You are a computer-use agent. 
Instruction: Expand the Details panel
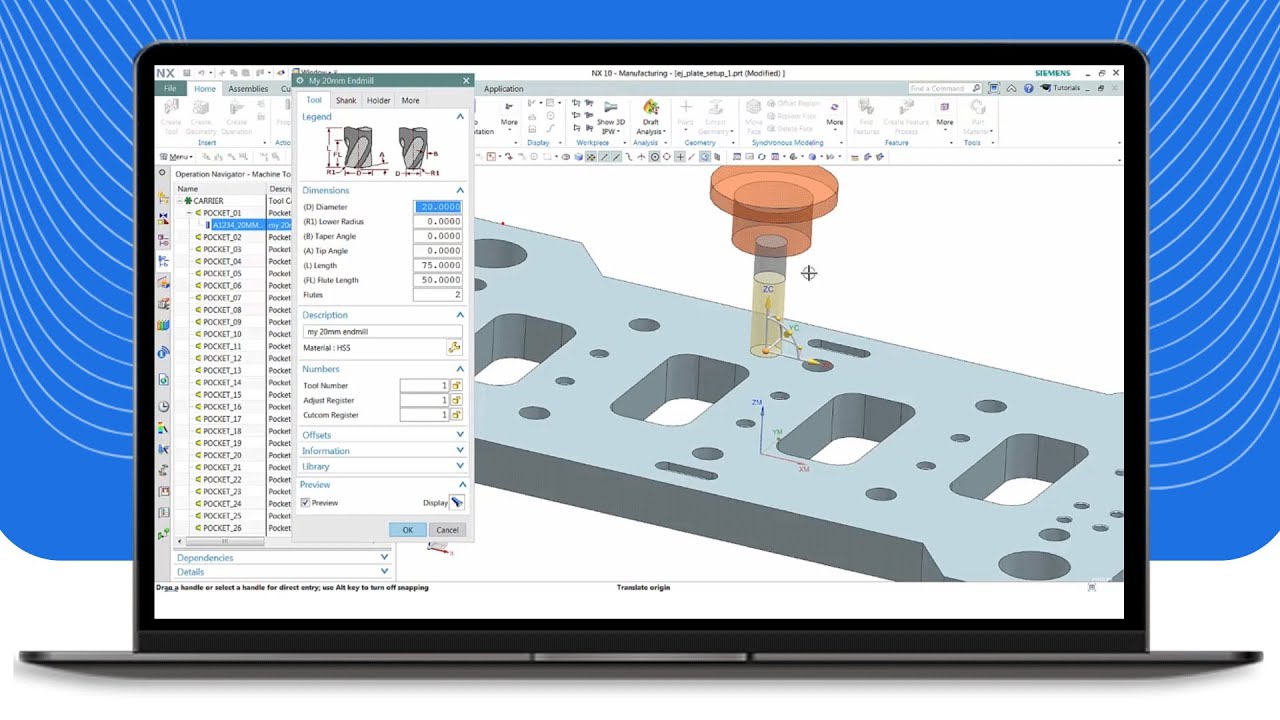pos(384,572)
